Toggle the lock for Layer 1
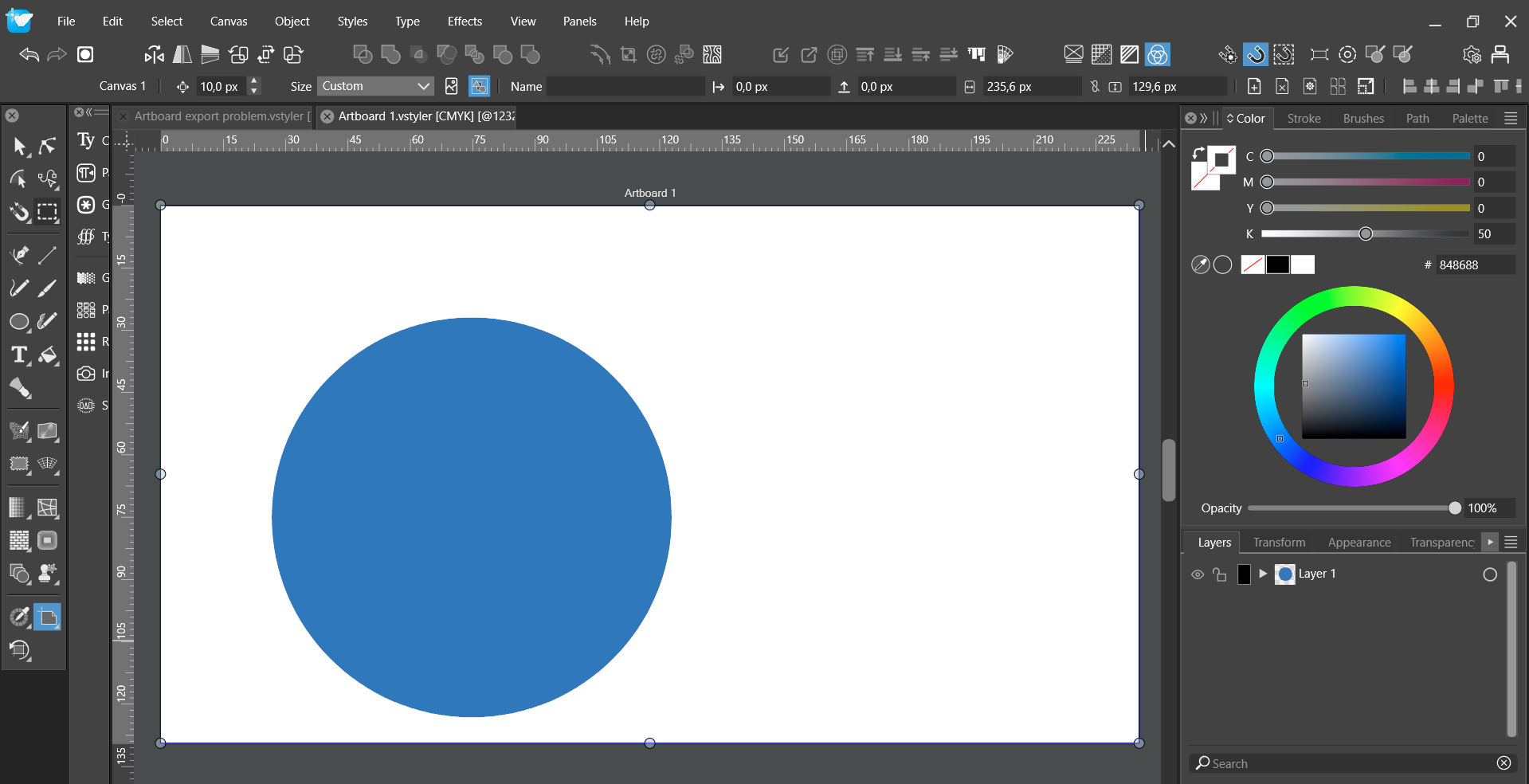This screenshot has height=784, width=1529. point(1219,574)
